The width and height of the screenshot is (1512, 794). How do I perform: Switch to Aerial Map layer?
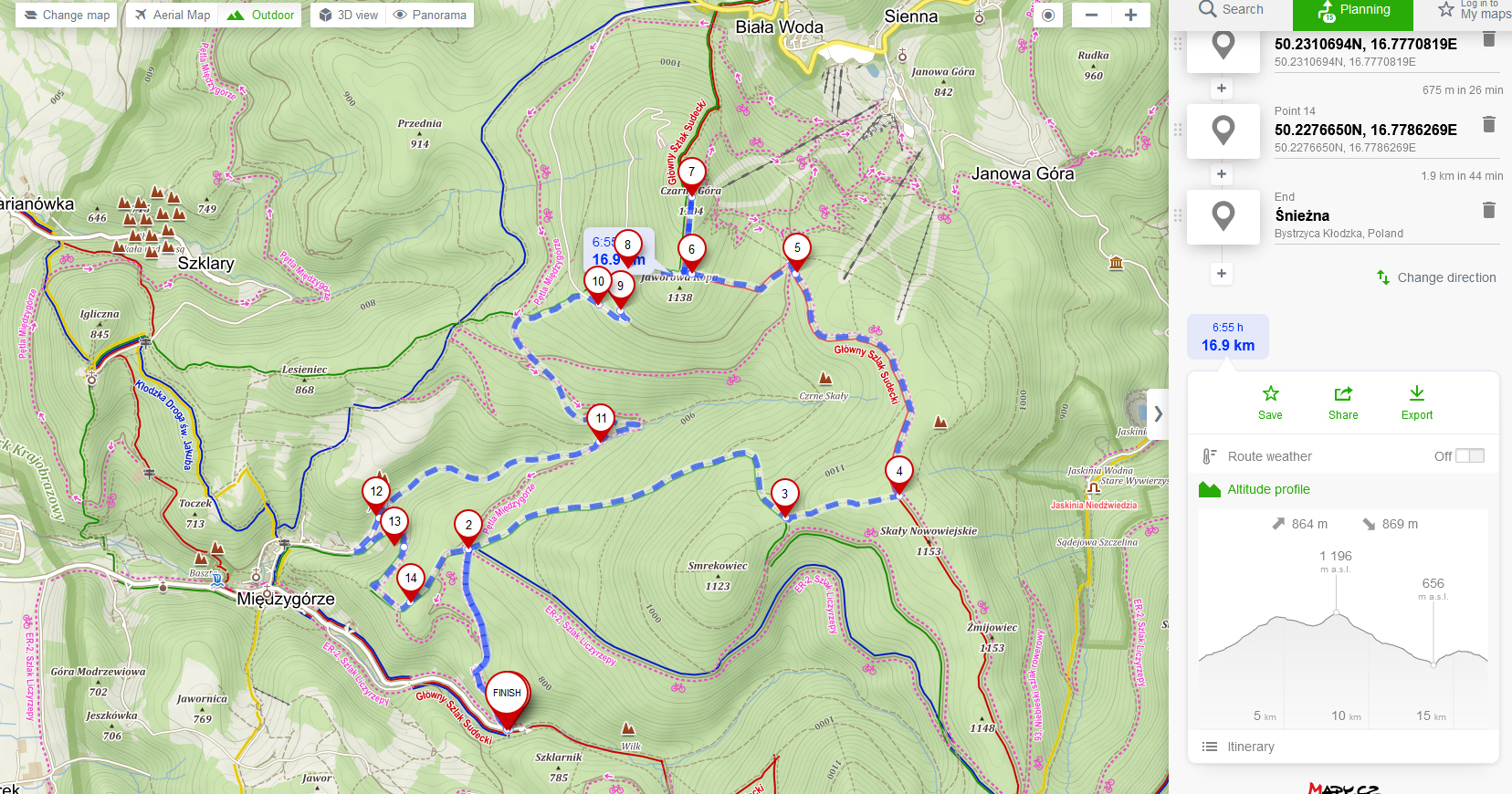point(172,16)
